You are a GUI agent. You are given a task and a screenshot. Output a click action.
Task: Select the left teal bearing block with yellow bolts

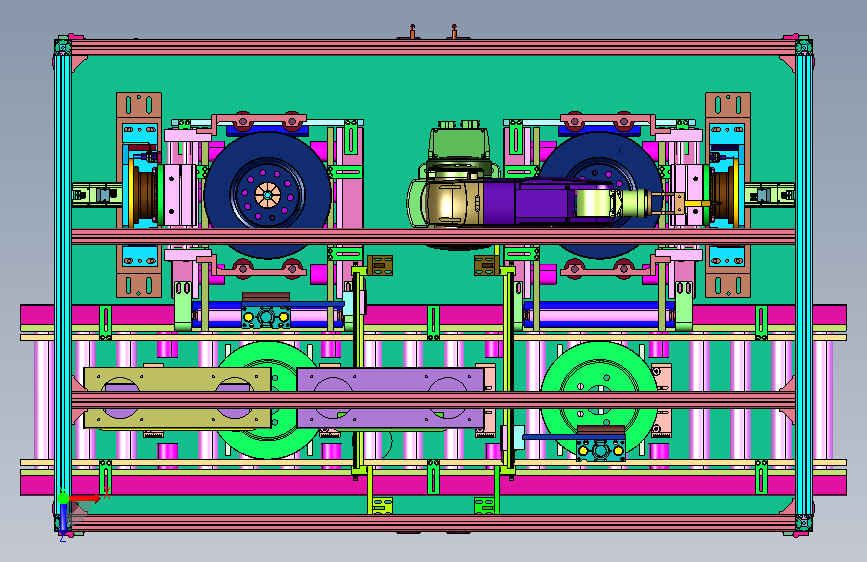[266, 317]
